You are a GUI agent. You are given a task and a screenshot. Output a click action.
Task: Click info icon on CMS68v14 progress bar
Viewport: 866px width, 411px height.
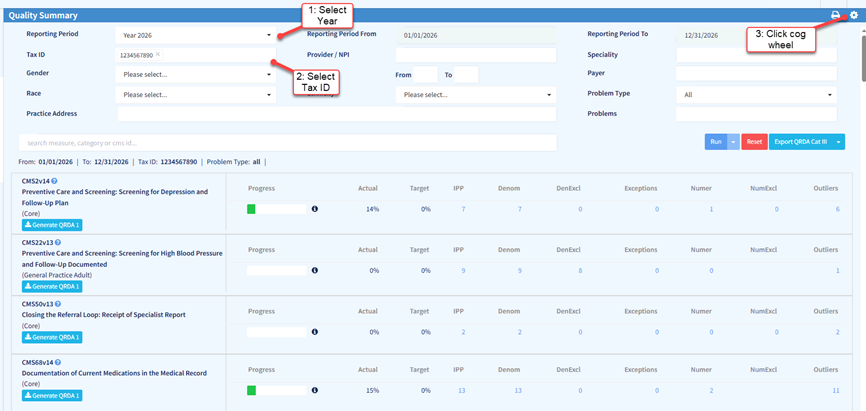tap(314, 390)
